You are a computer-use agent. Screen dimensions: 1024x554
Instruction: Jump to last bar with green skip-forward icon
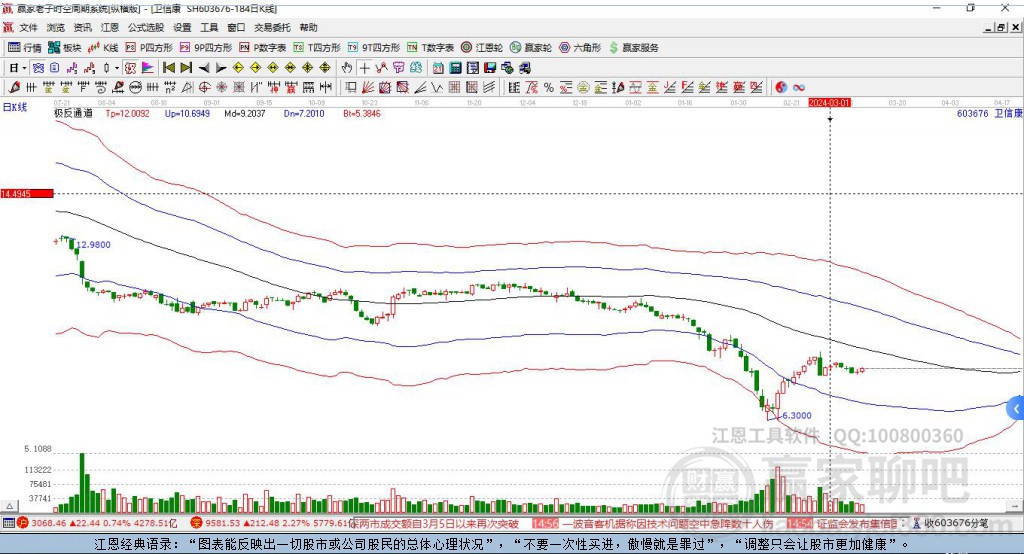pos(186,68)
